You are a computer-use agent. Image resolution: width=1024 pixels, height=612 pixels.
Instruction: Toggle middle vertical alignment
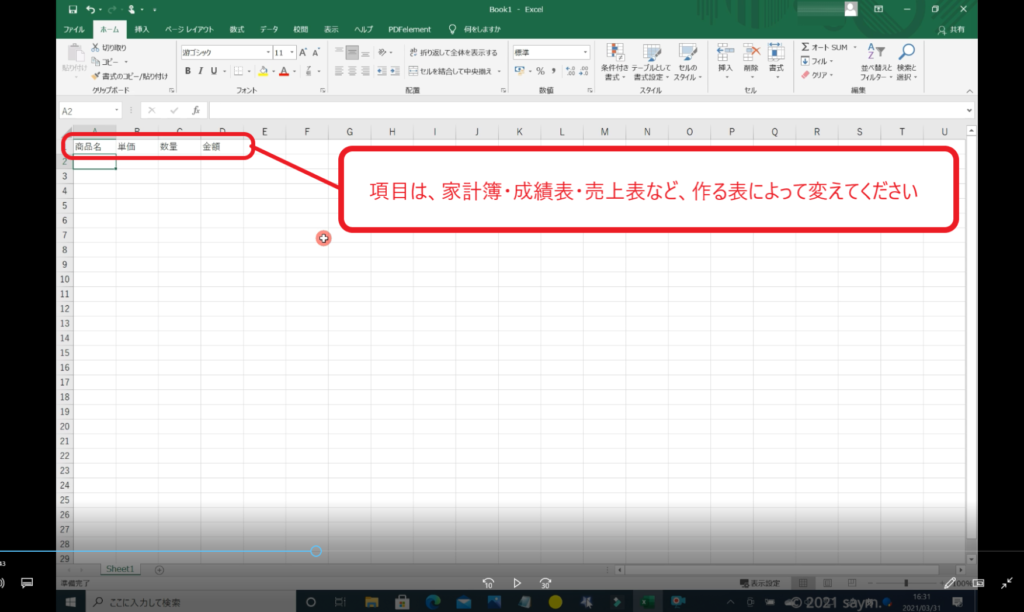[352, 52]
